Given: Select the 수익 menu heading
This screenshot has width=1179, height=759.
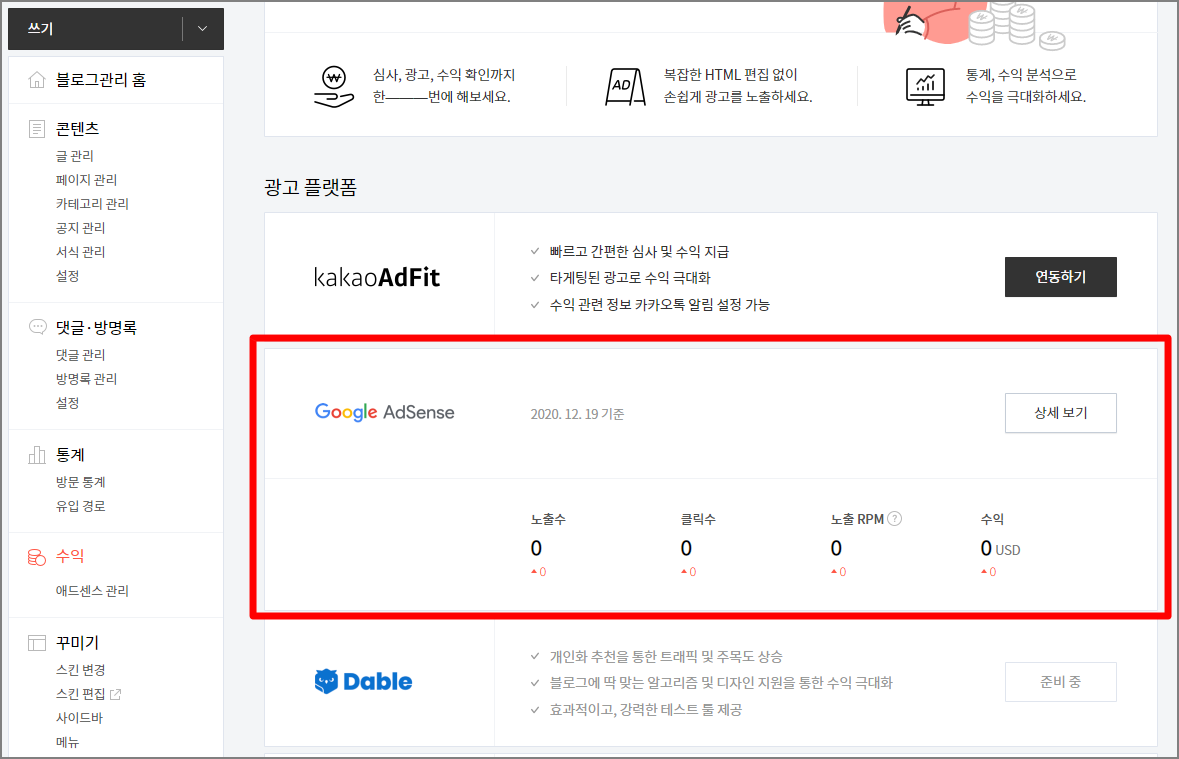Looking at the screenshot, I should tap(70, 556).
